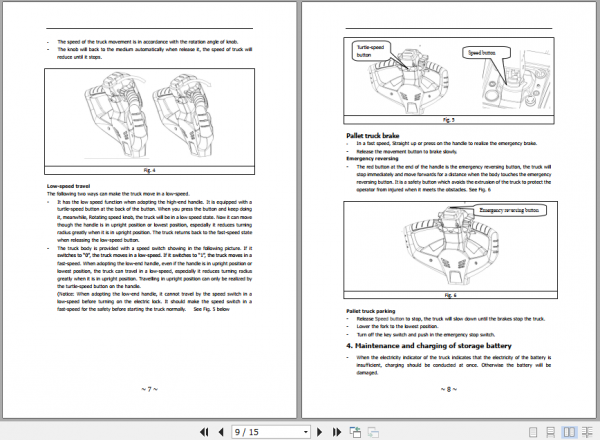Jump to the last page
The height and width of the screenshot is (440, 600).
click(337, 432)
